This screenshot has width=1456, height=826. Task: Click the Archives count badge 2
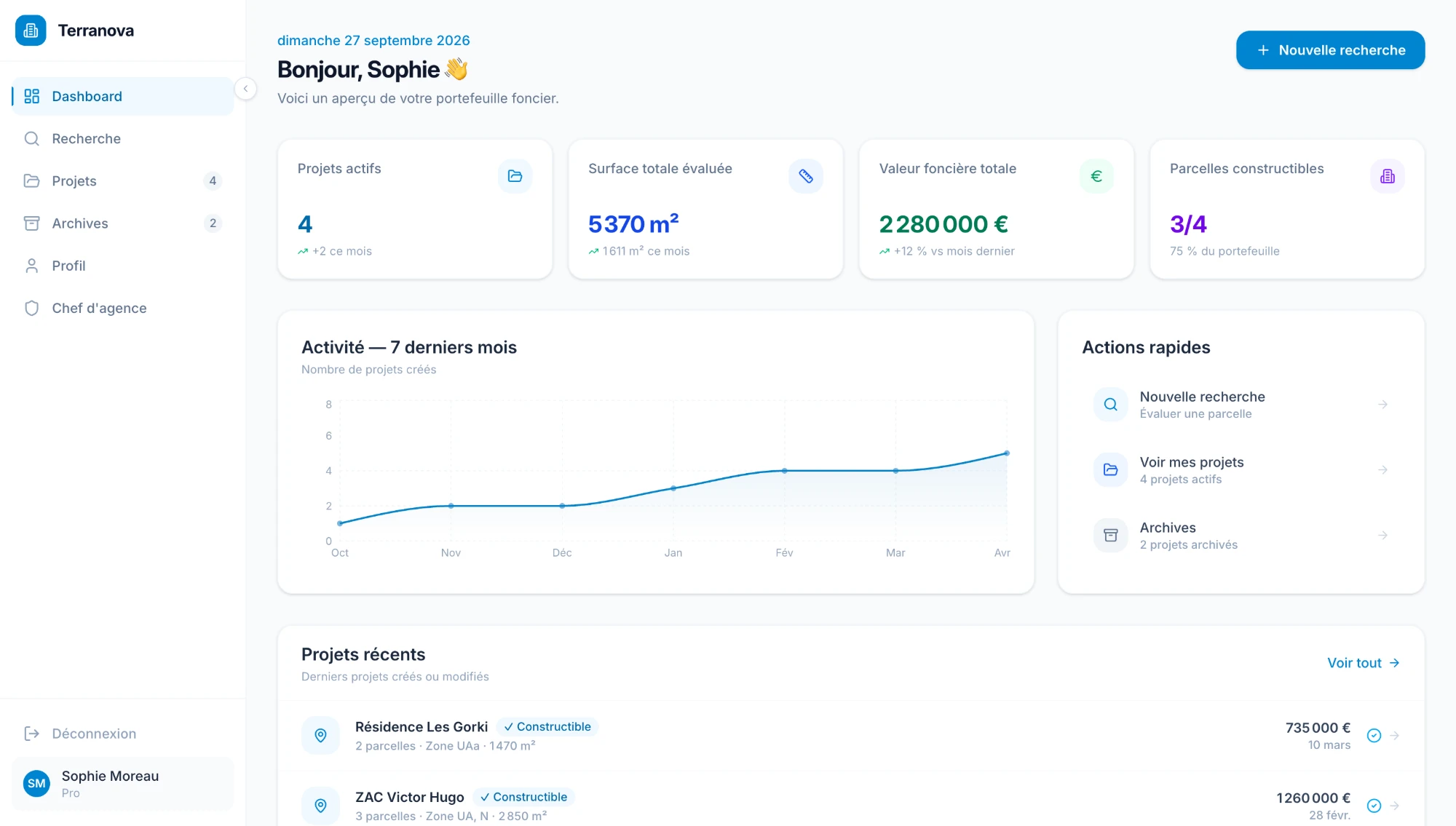[213, 223]
